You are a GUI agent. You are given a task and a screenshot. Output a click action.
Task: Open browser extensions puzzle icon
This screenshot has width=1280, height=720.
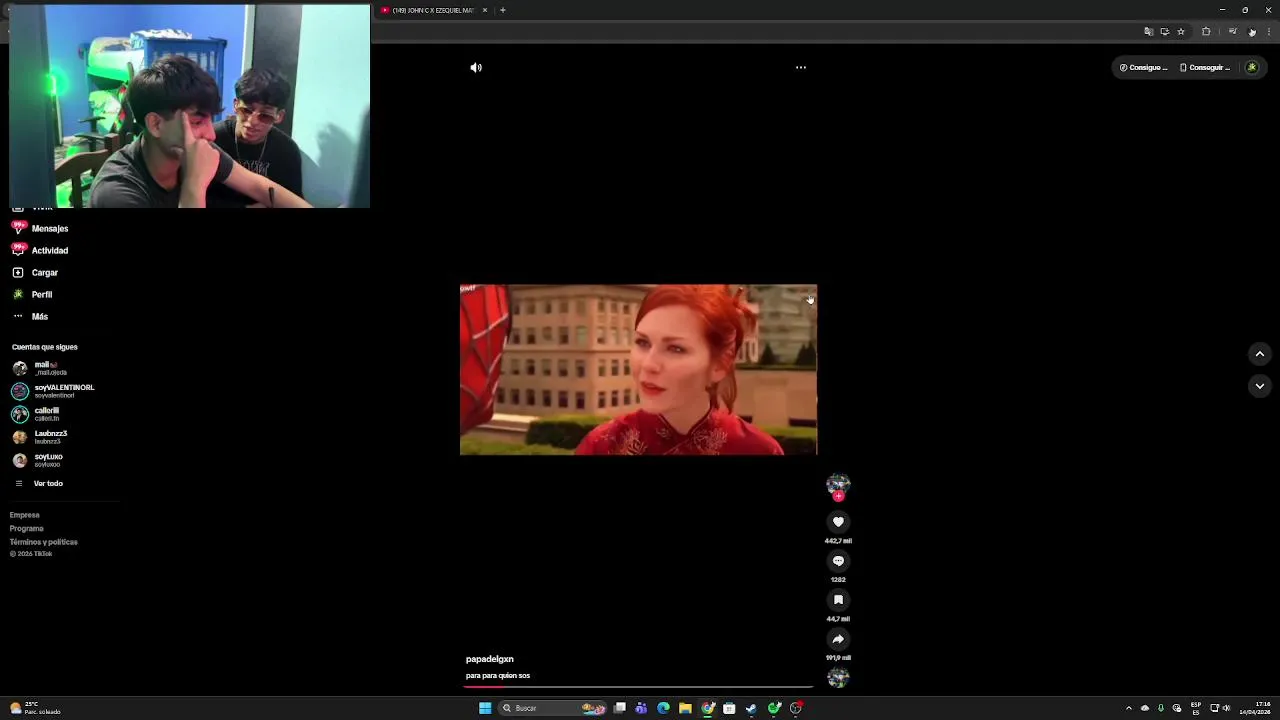1206,32
